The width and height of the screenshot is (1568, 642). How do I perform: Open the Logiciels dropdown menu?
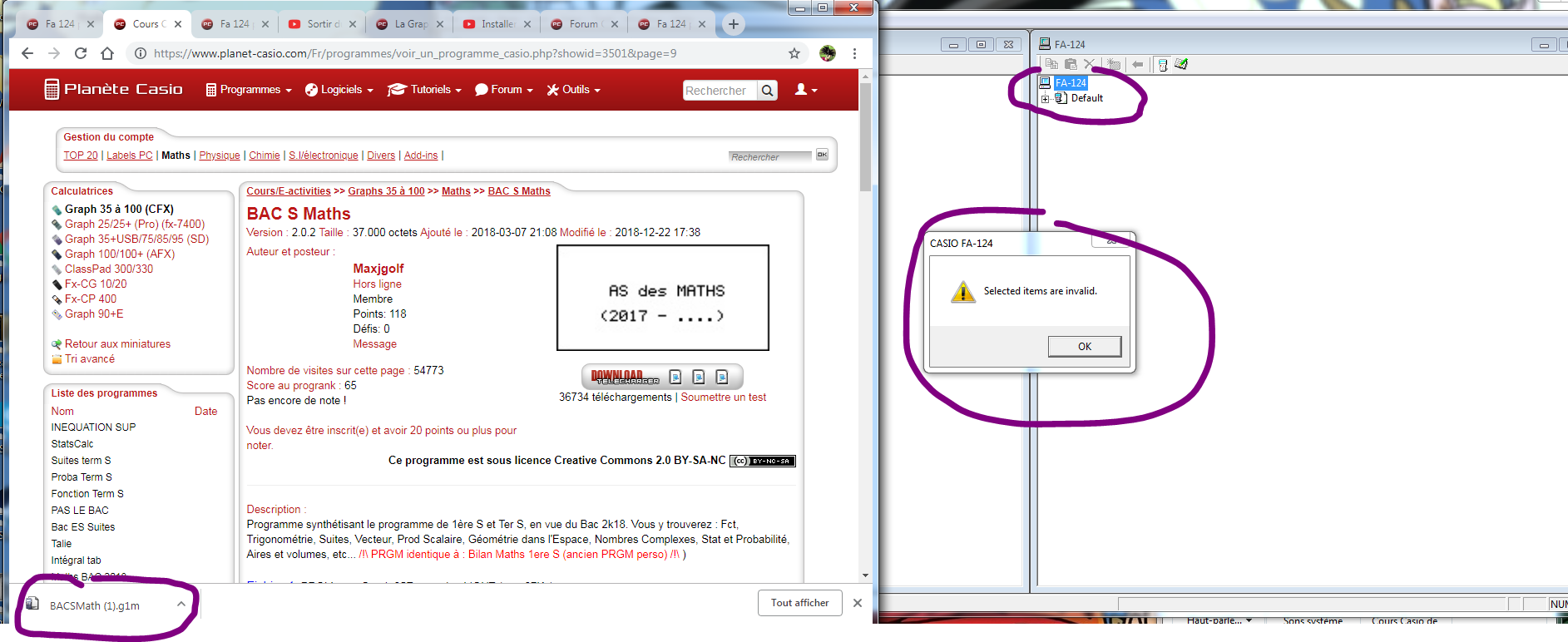click(x=339, y=90)
